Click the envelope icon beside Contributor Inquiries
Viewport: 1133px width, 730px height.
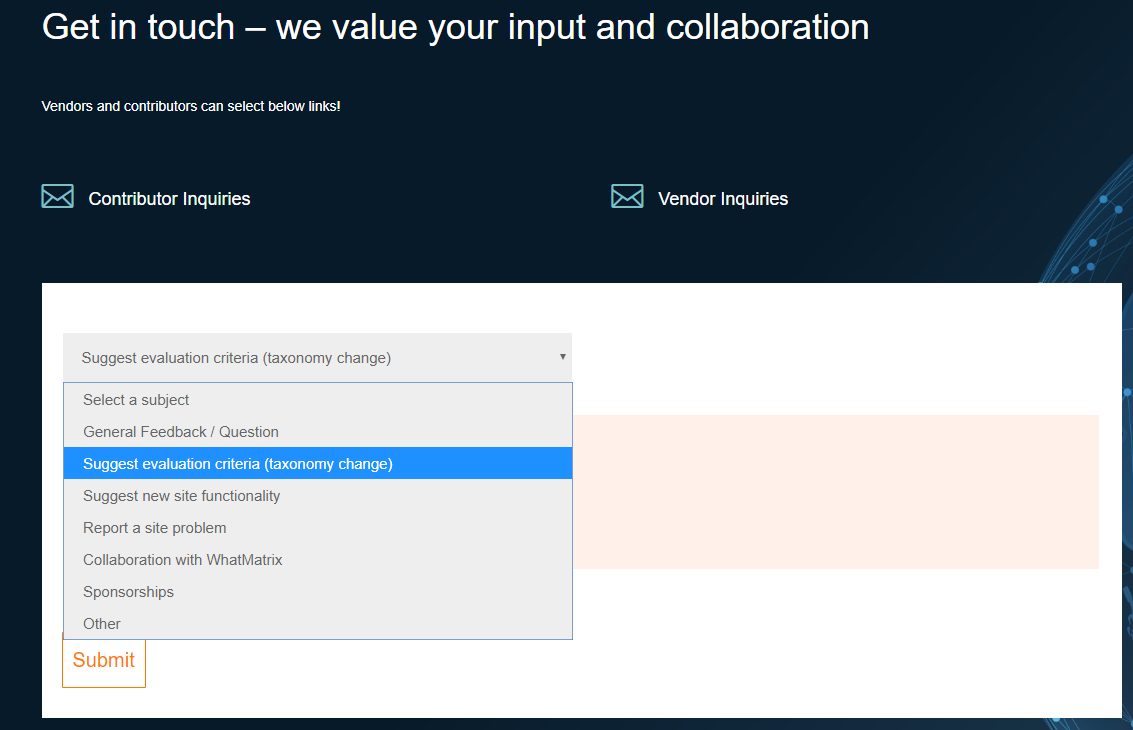click(57, 197)
